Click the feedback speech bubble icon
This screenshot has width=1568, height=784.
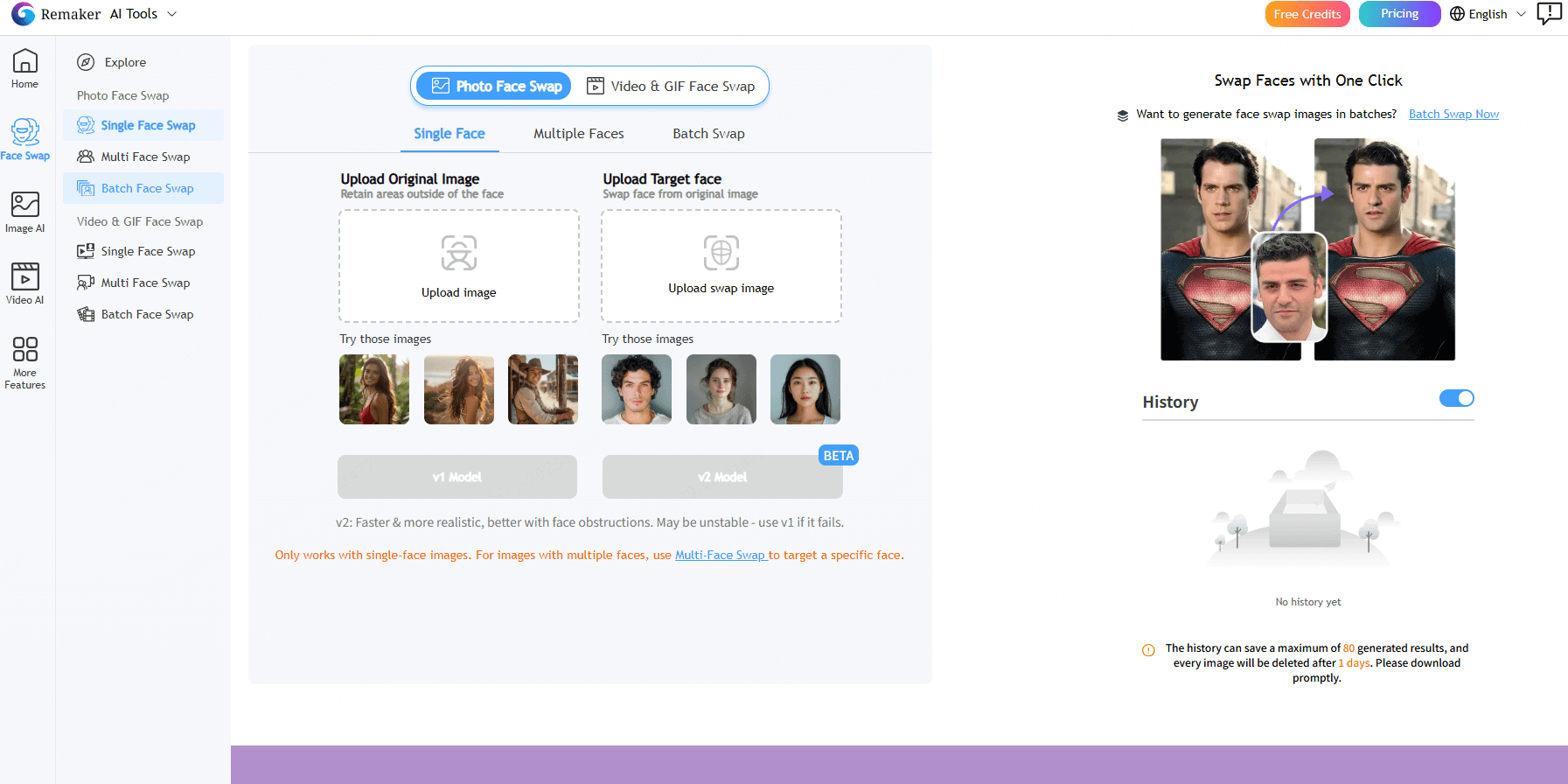pos(1549,13)
